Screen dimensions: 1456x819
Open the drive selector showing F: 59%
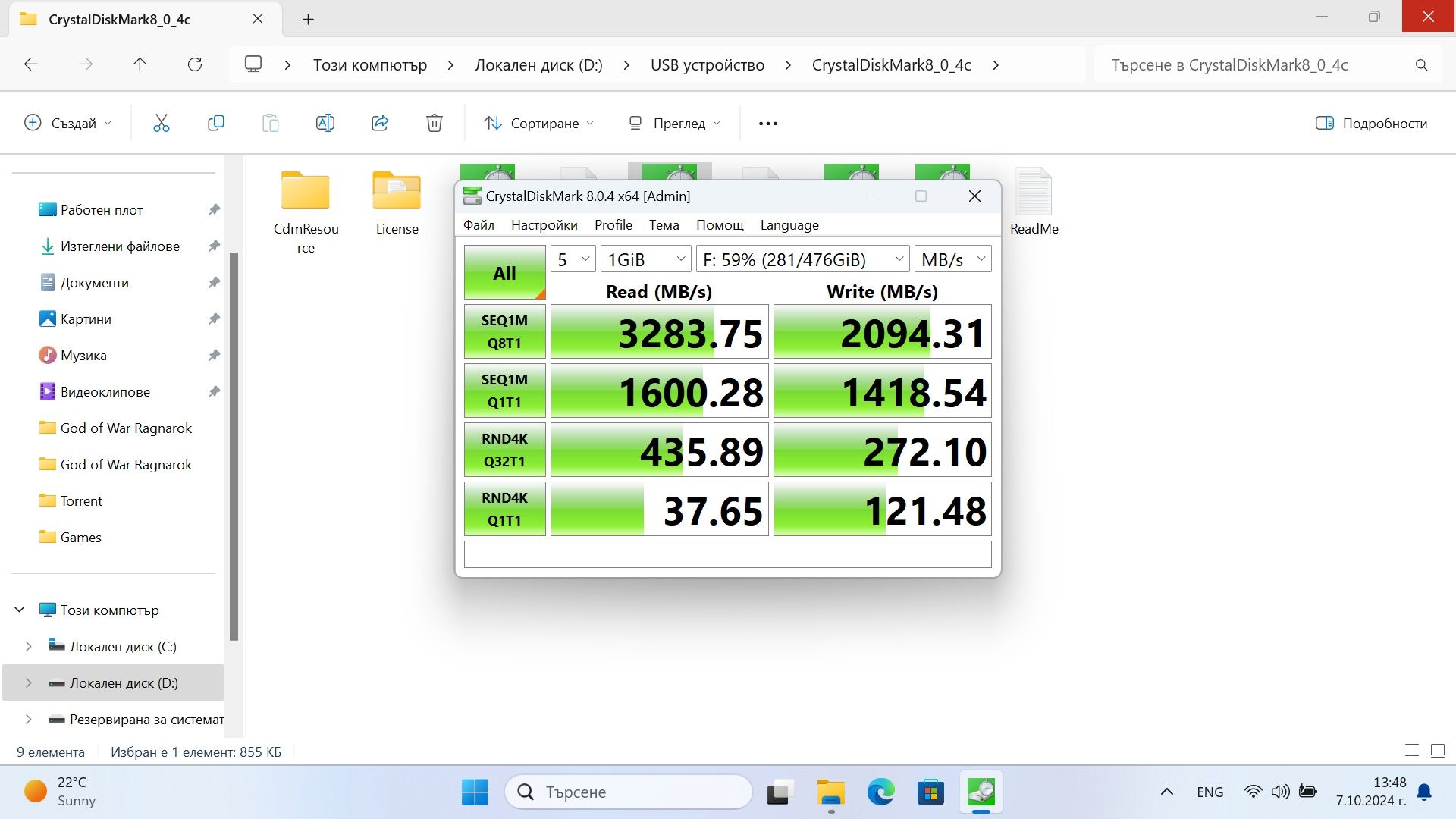[x=802, y=259]
